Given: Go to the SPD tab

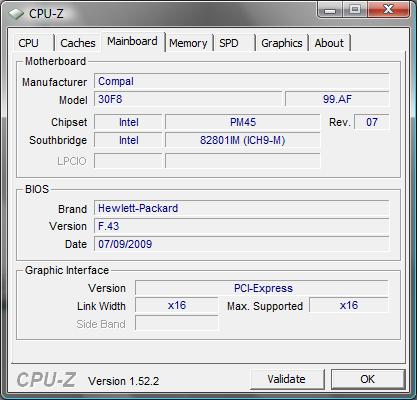Looking at the screenshot, I should (x=233, y=43).
